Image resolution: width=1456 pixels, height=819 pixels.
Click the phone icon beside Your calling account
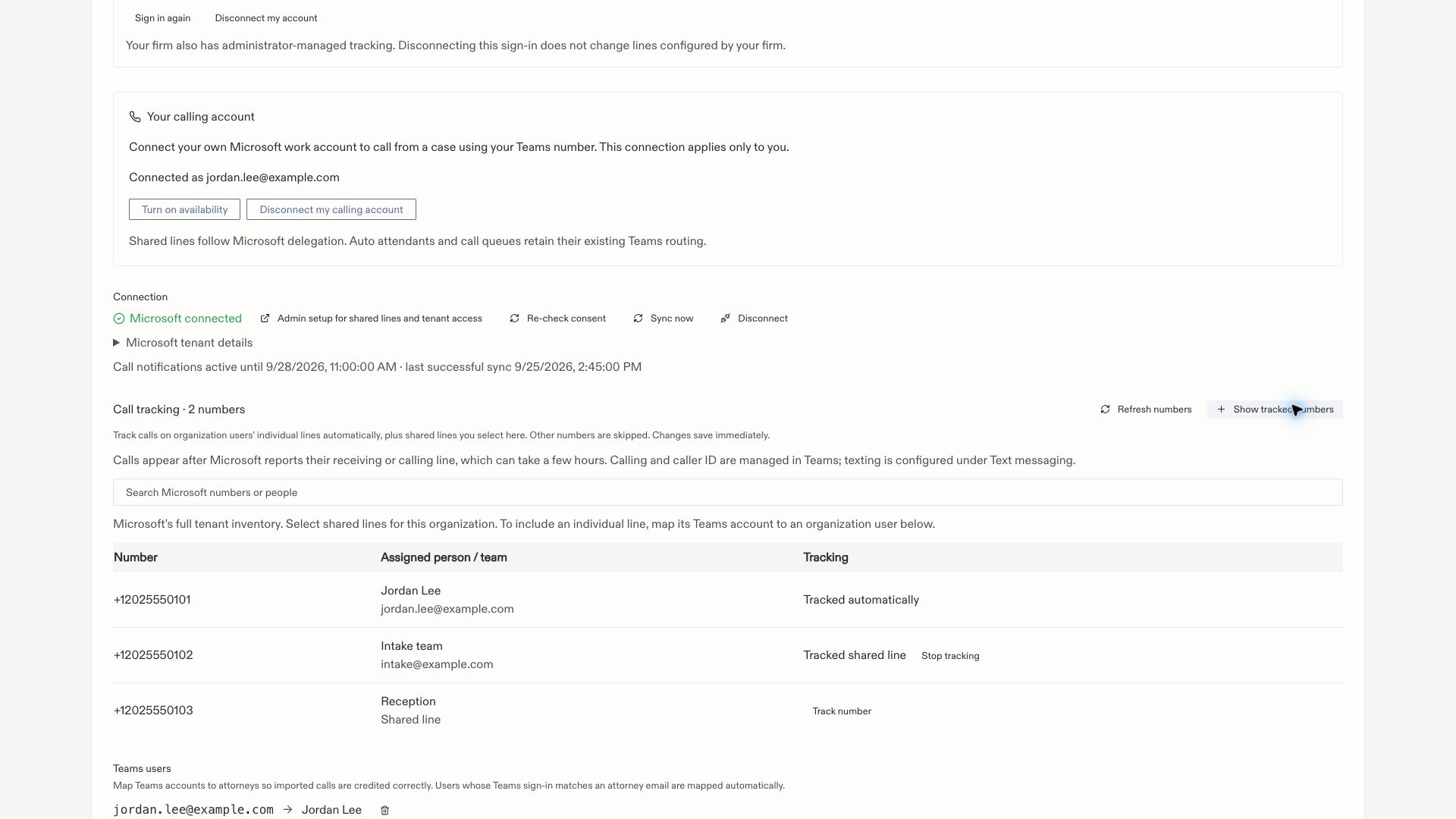pos(135,117)
